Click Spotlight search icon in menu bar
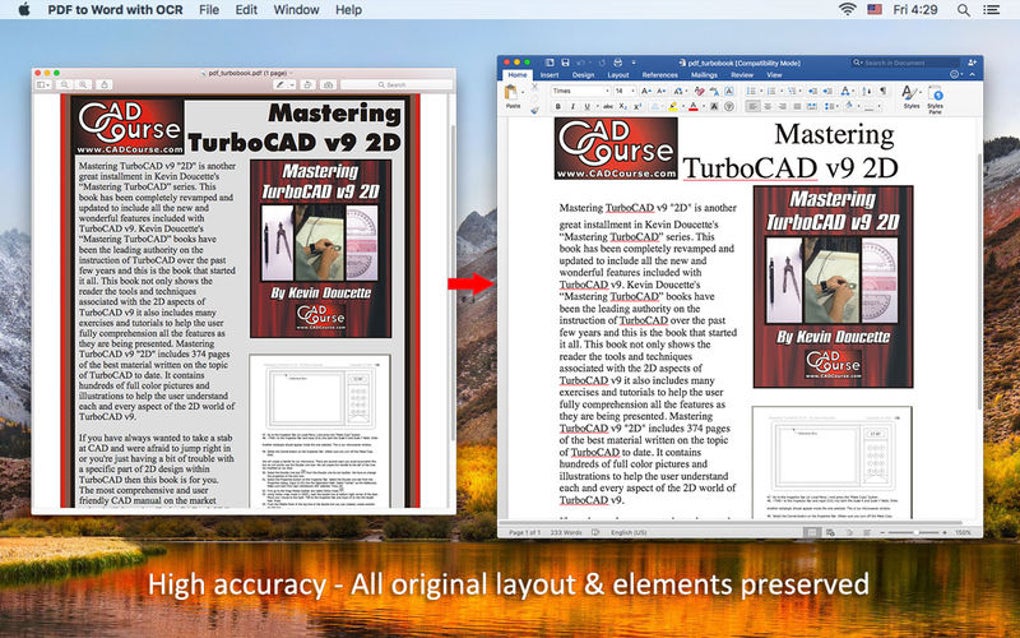Image resolution: width=1020 pixels, height=638 pixels. [963, 10]
